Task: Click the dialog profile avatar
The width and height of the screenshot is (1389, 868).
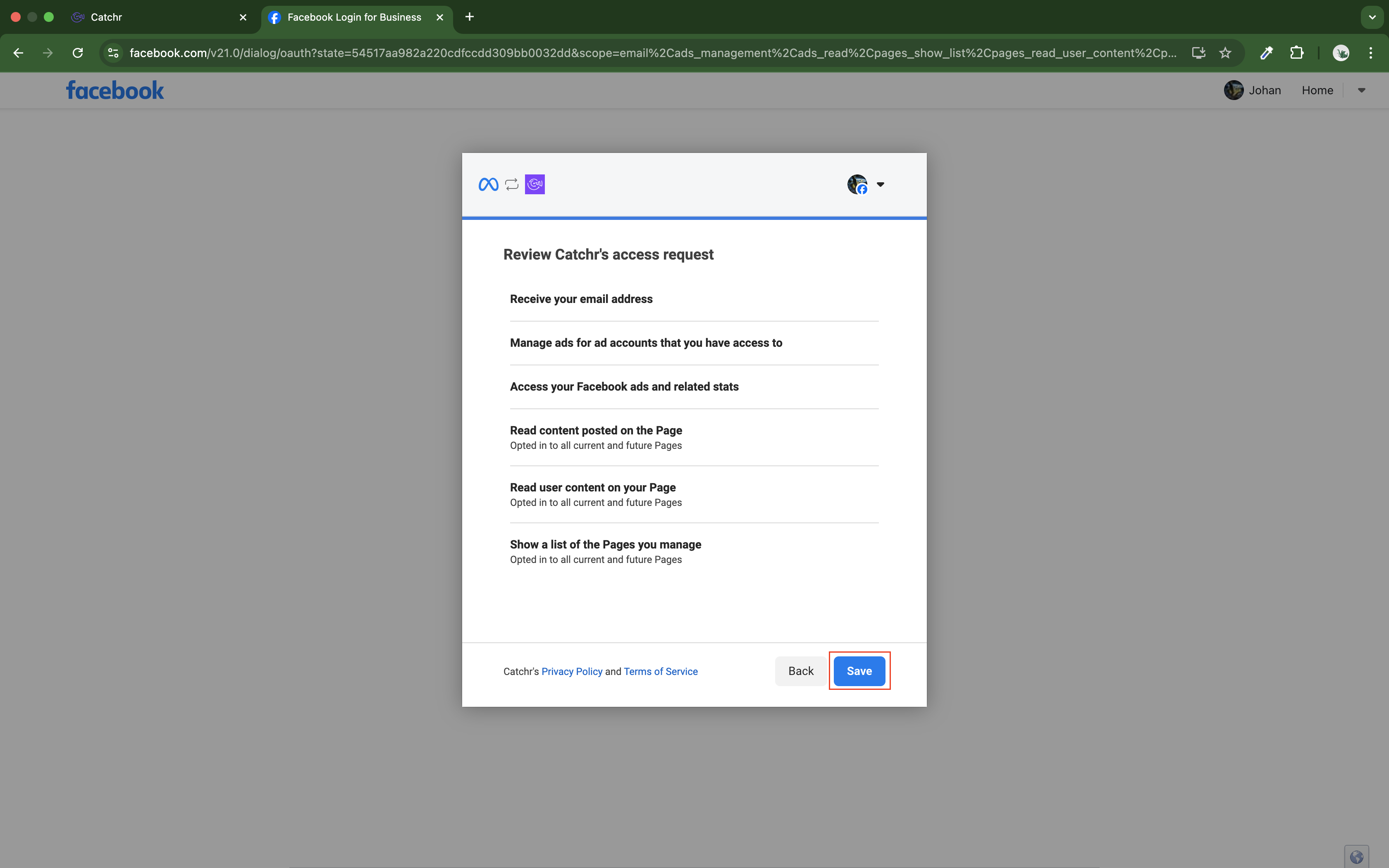Action: (x=857, y=184)
